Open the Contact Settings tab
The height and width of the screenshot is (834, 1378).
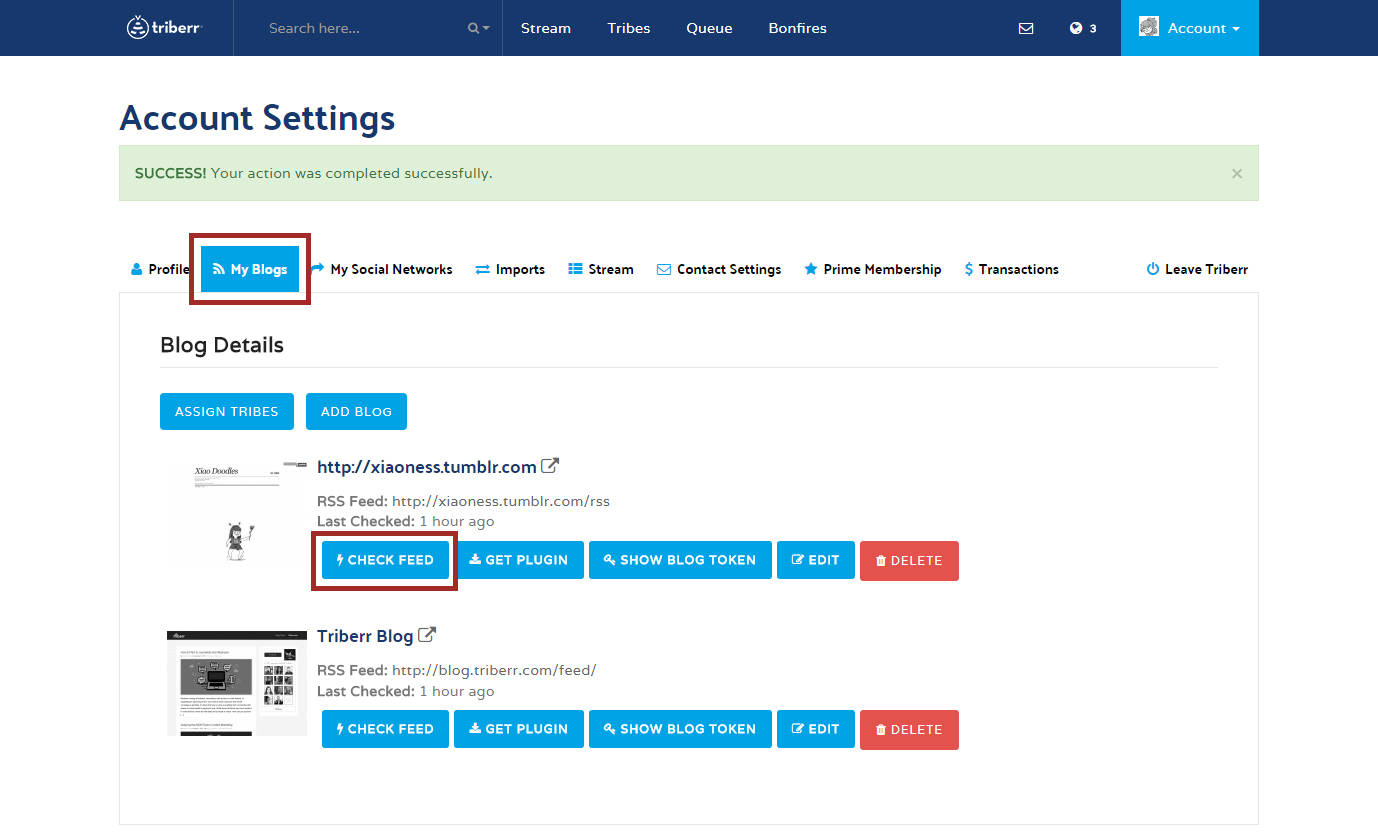click(x=719, y=269)
